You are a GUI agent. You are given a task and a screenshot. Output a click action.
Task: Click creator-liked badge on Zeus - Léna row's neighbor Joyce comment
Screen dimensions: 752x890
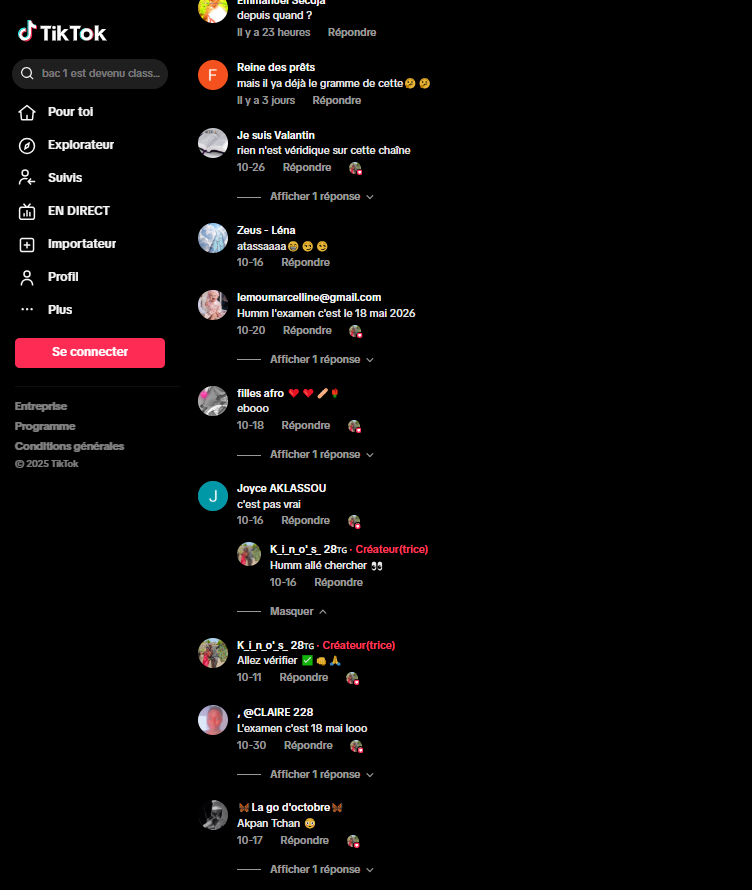pyautogui.click(x=354, y=521)
